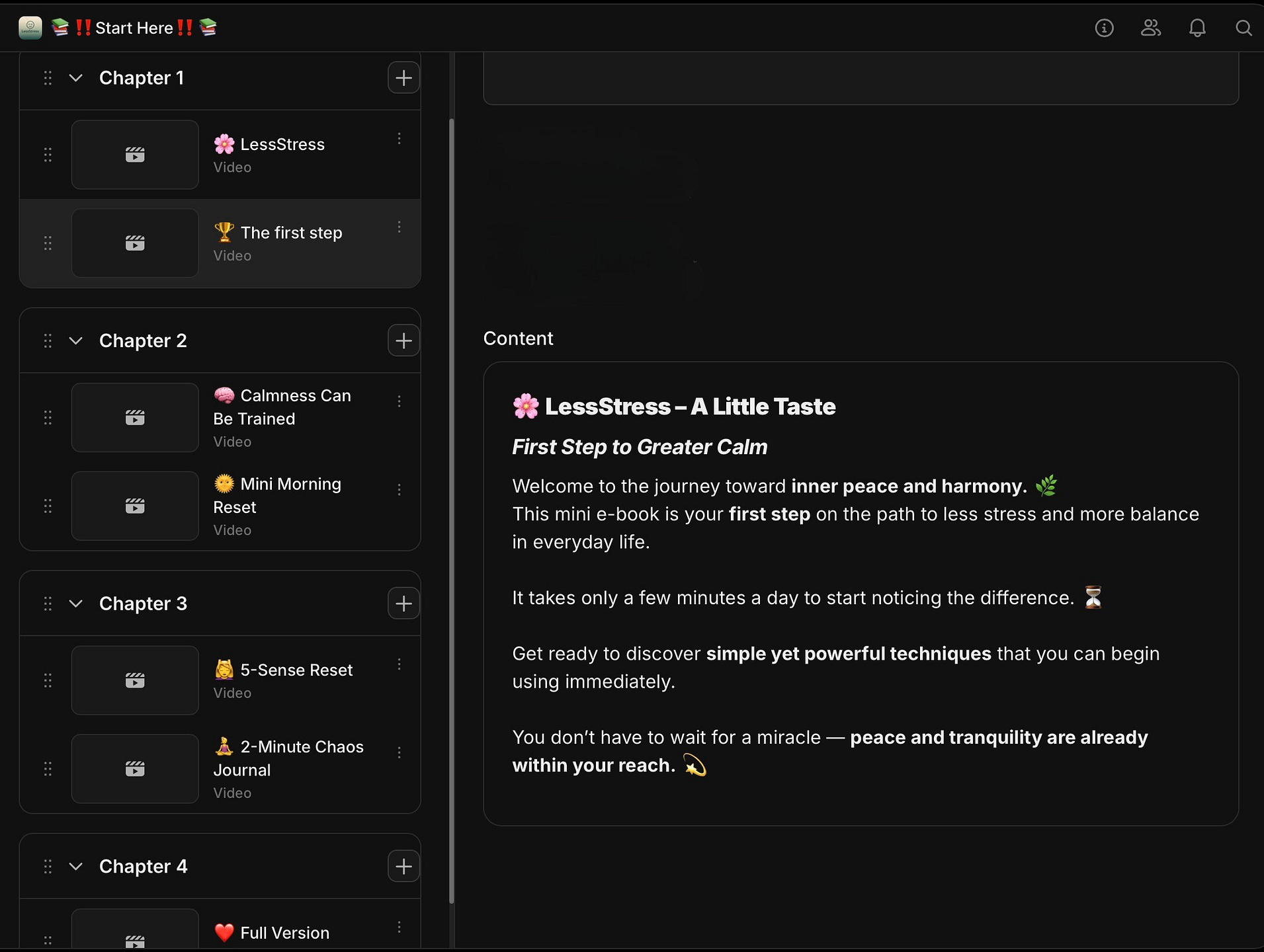
Task: Open the members icon in the top bar
Action: point(1151,28)
